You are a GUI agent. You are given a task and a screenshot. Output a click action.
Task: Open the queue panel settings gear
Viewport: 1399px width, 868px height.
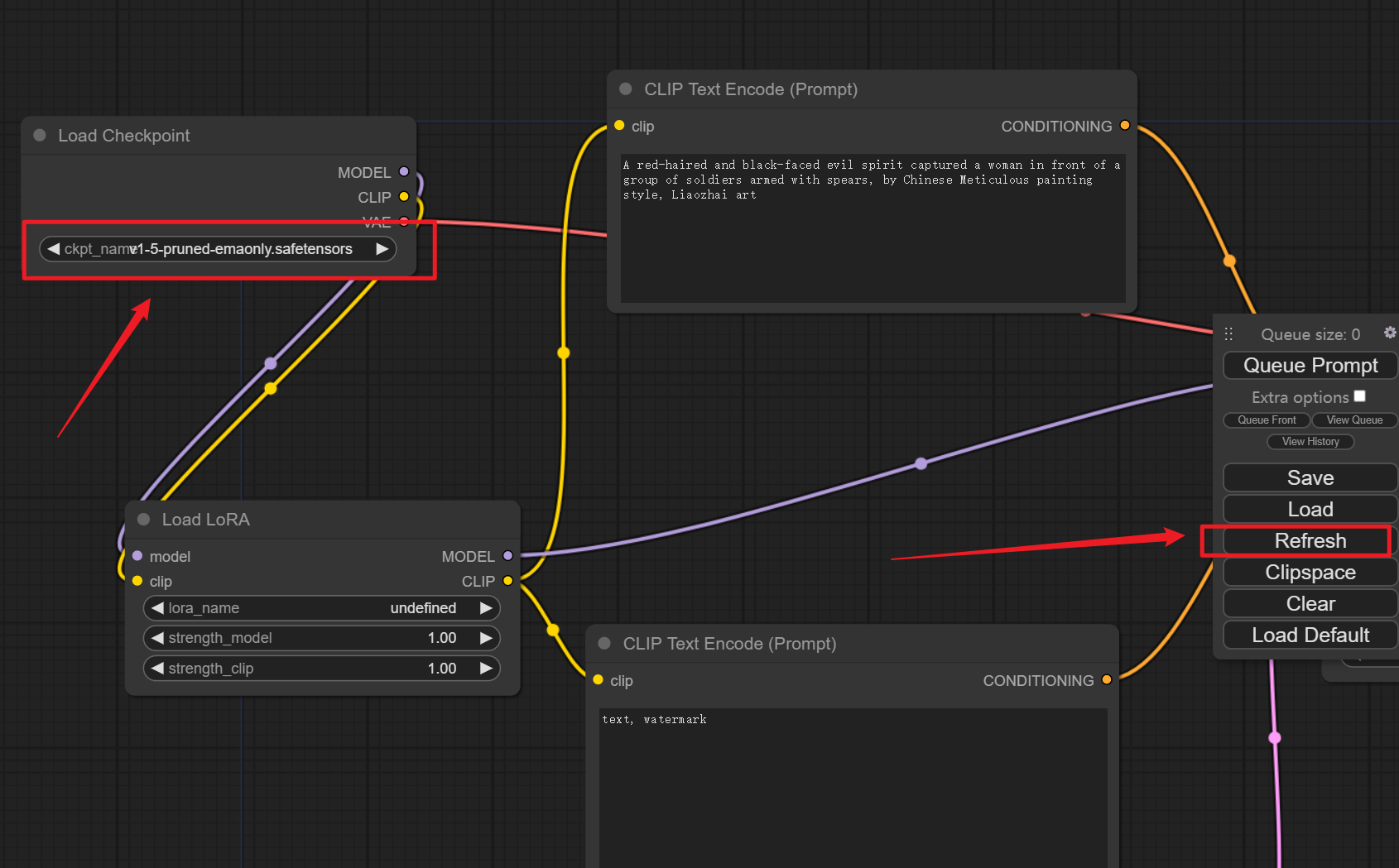(1389, 333)
